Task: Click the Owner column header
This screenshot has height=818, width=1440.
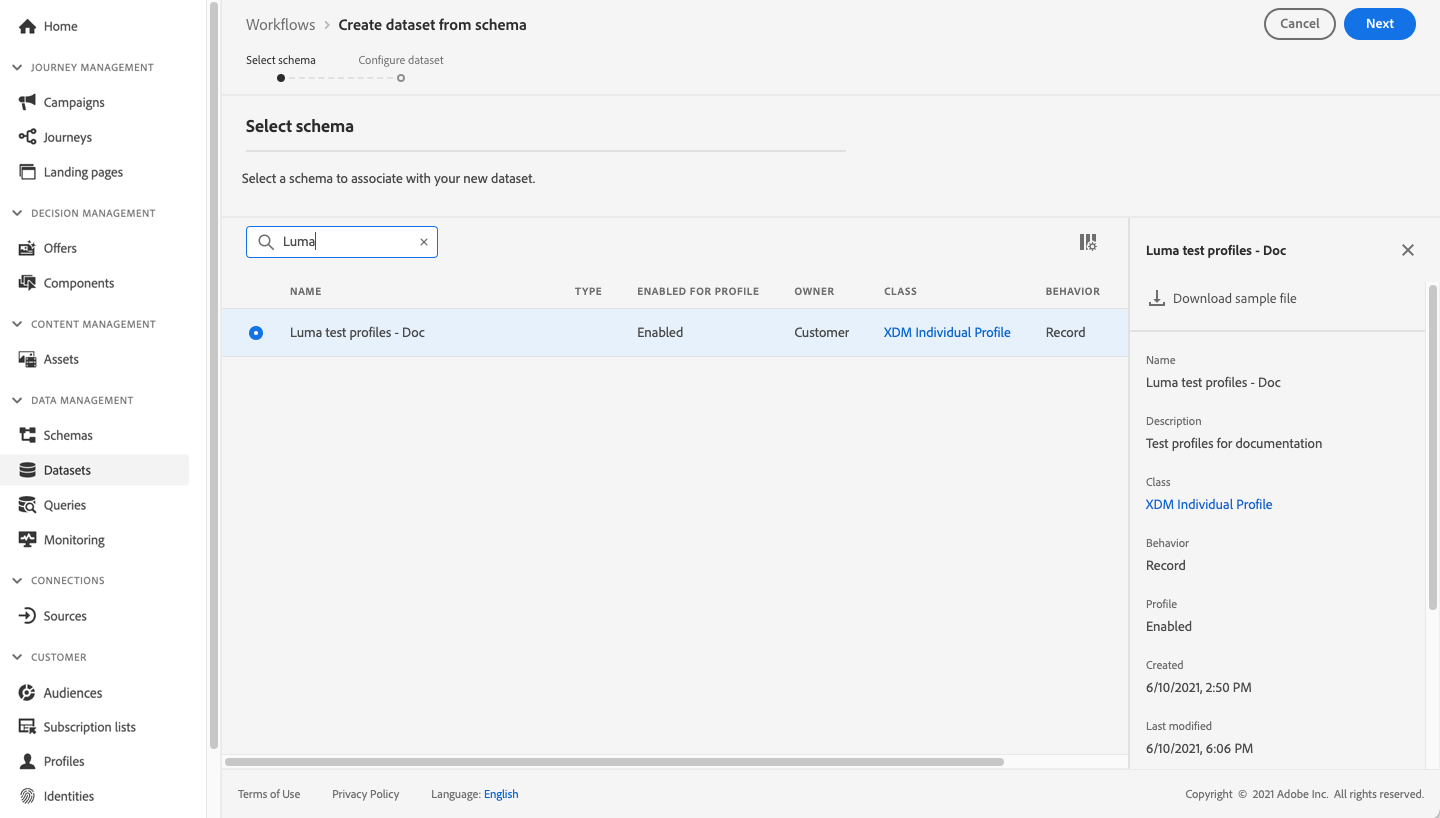Action: pos(814,291)
